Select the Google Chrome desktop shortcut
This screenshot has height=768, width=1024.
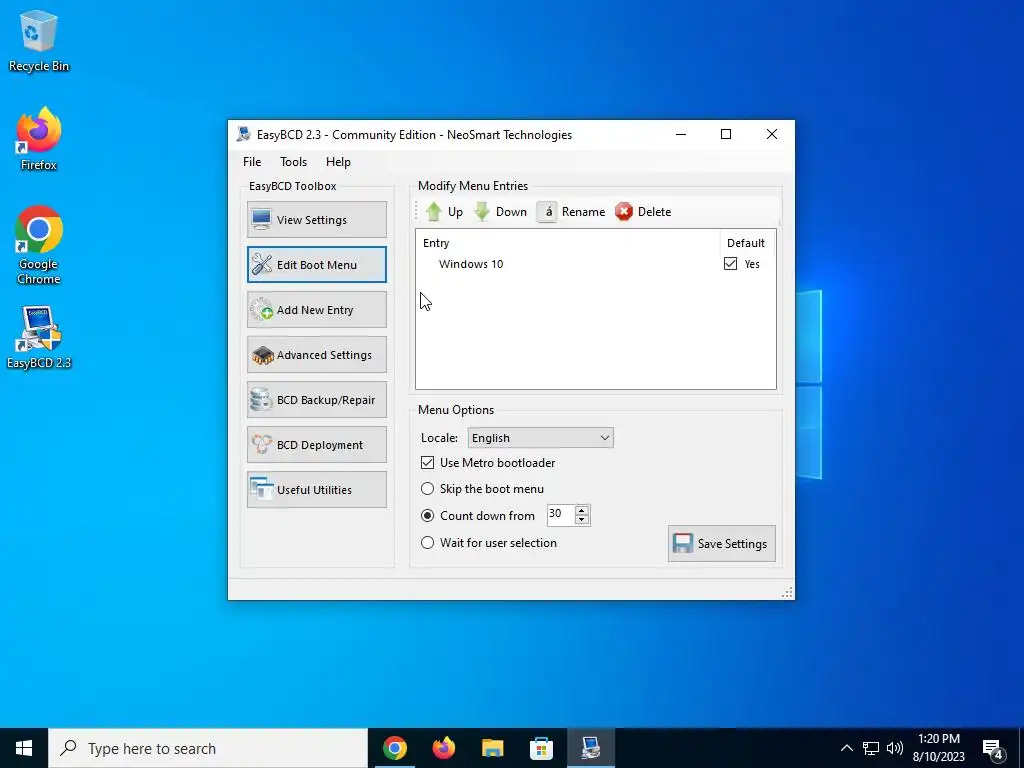coord(39,245)
